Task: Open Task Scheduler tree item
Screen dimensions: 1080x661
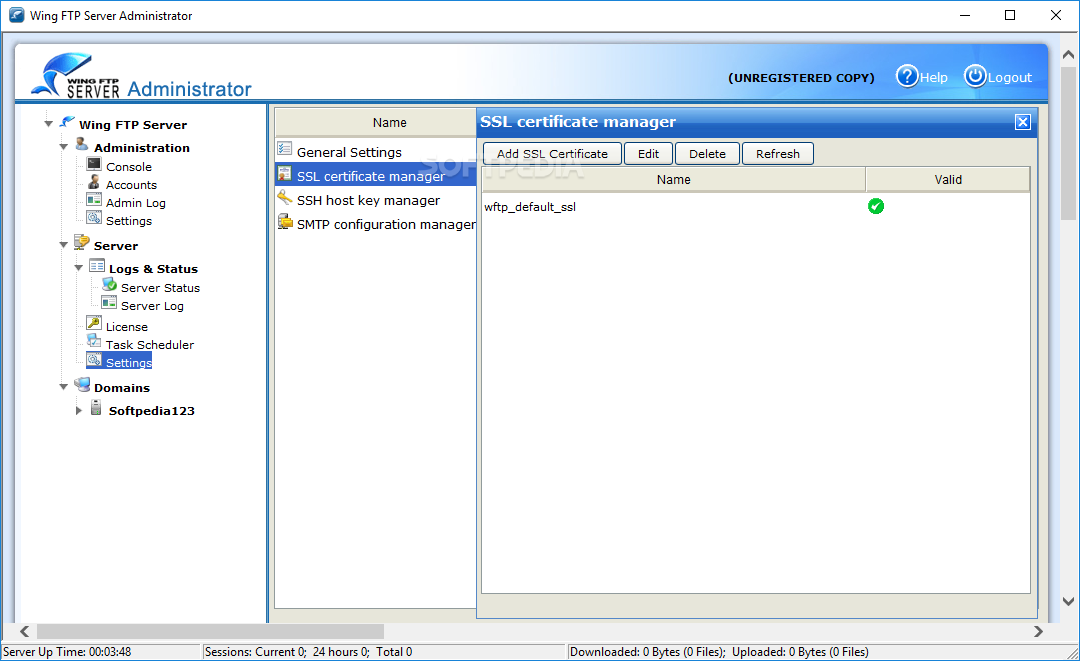Action: (149, 344)
